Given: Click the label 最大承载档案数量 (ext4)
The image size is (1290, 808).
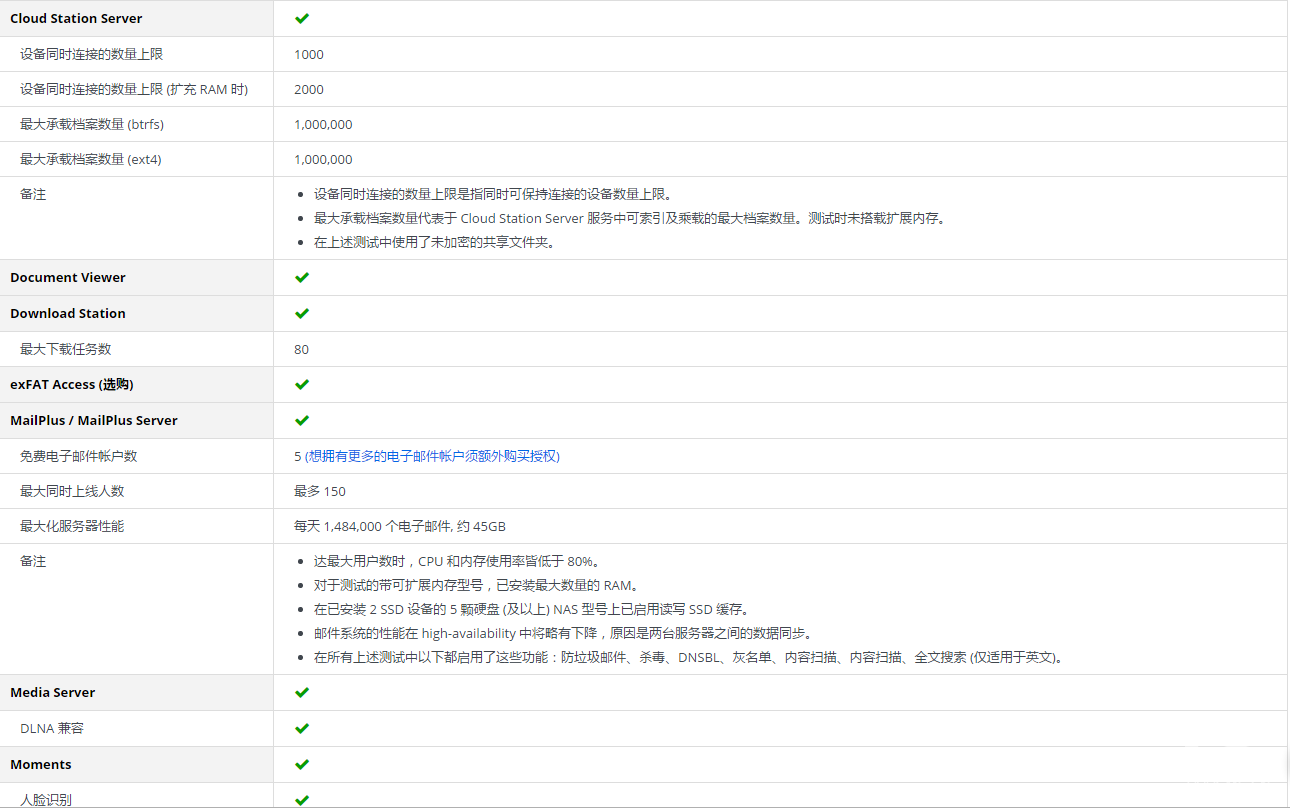Looking at the screenshot, I should click(x=91, y=159).
